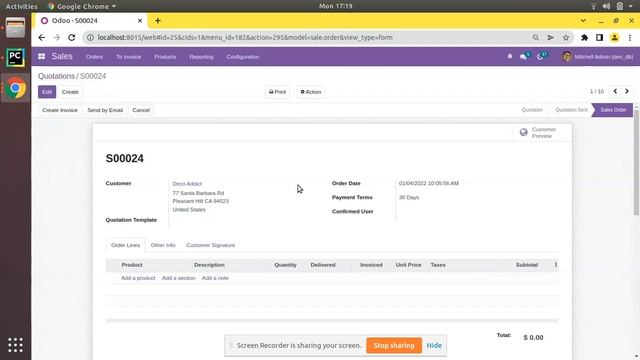Switch to the Order Lines tab
Viewport: 640px width, 360px height.
[125, 245]
